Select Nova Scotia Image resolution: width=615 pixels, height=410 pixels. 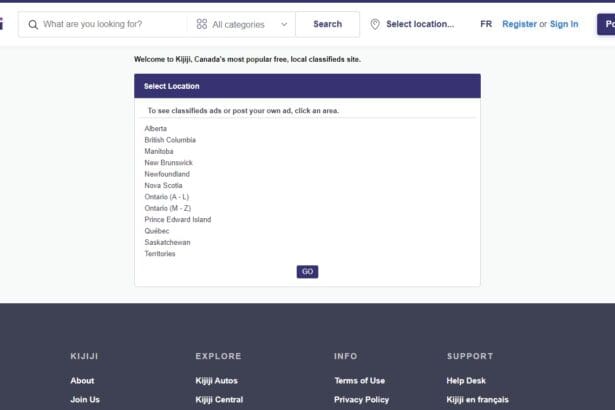click(x=163, y=185)
